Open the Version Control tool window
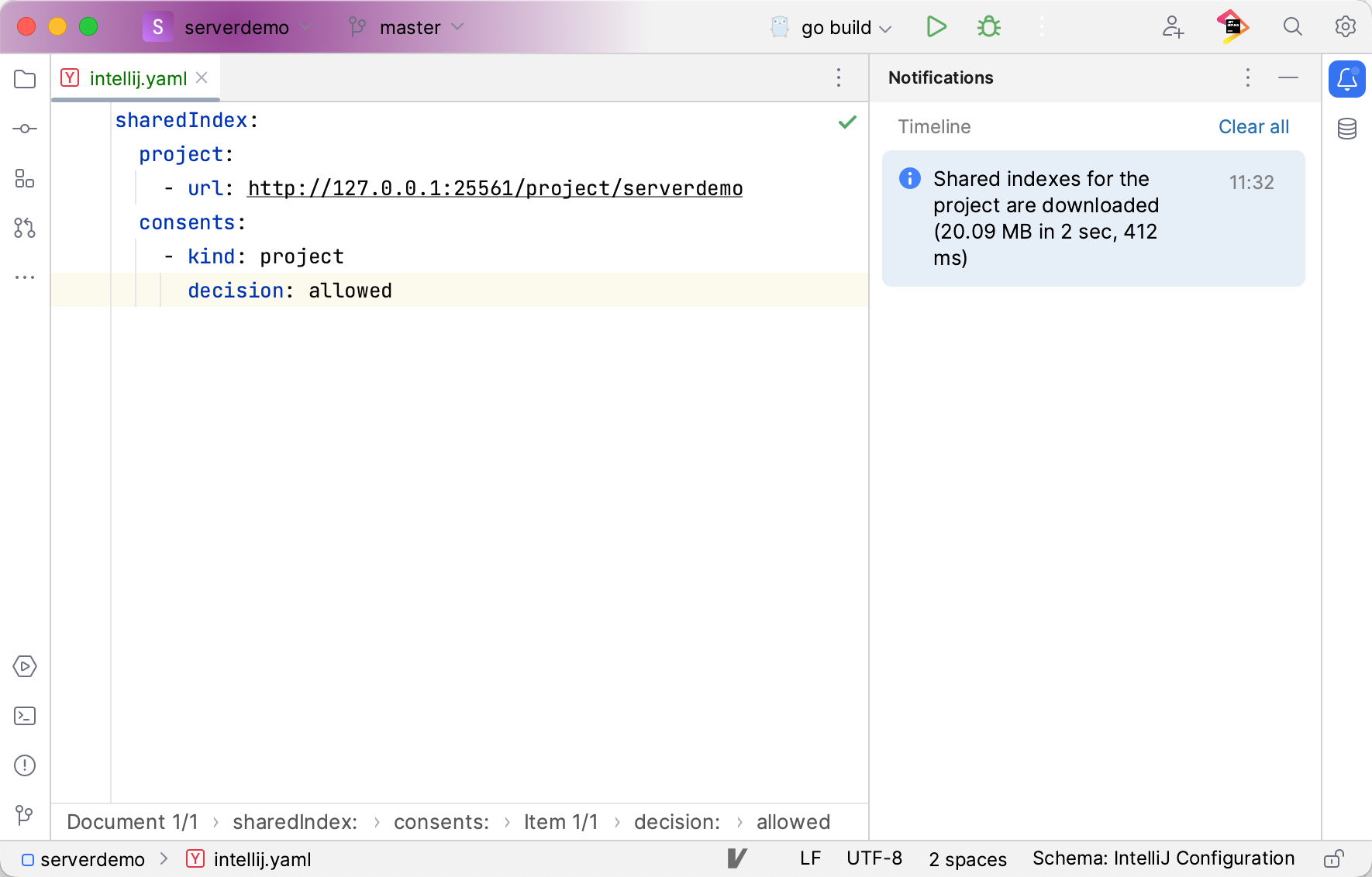Screen dimensions: 1372x877 [x=25, y=816]
